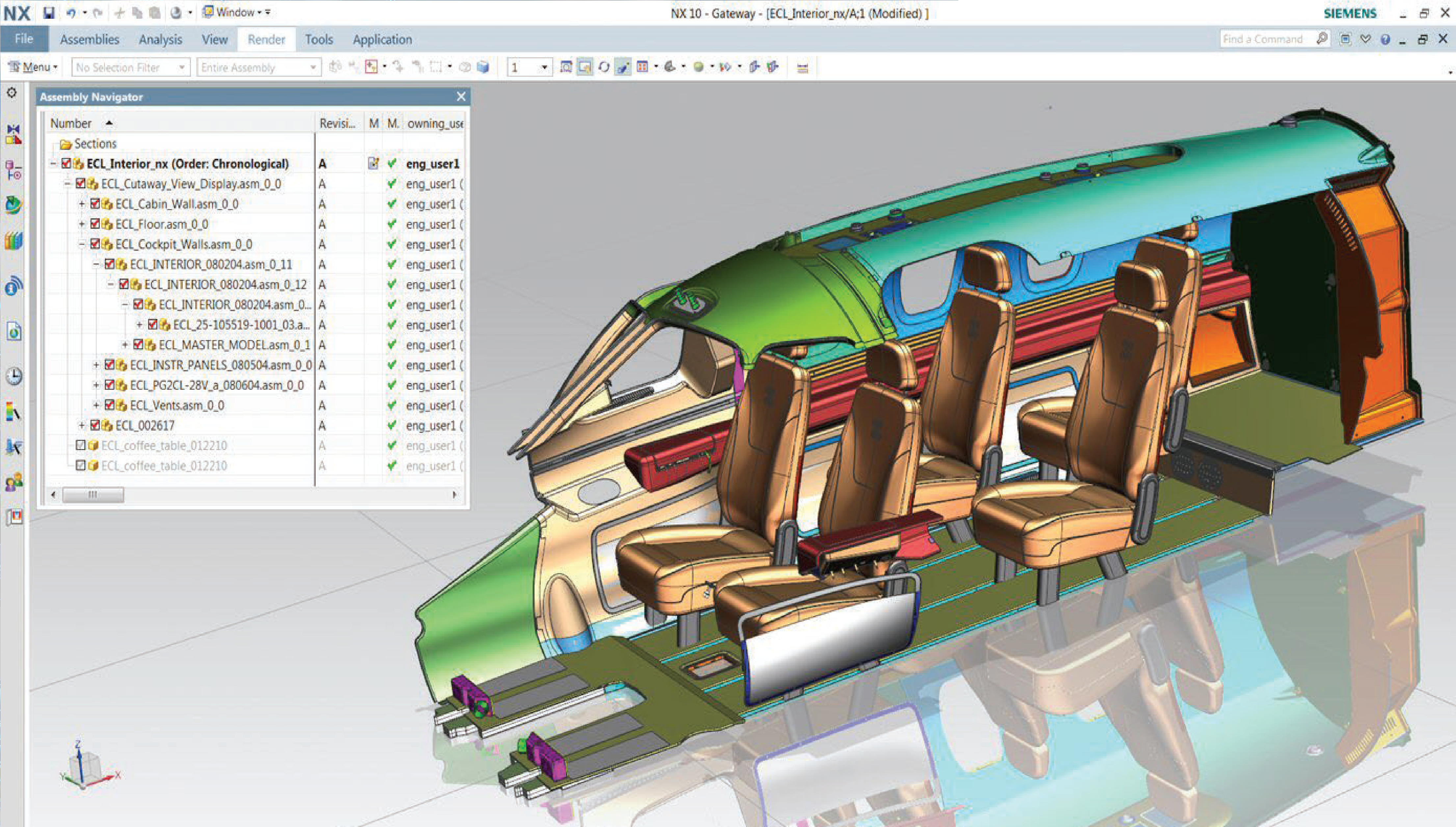This screenshot has height=827, width=1456.
Task: Click the Find a Command search icon
Action: [x=1322, y=39]
